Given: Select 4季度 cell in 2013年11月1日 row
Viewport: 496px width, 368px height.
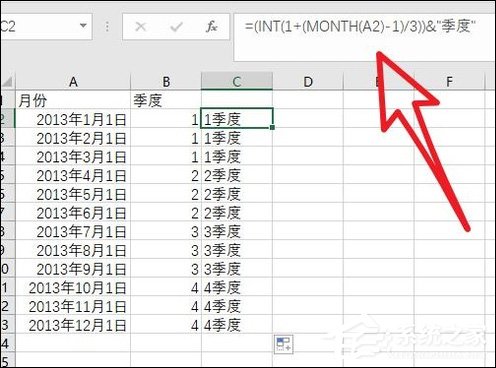Looking at the screenshot, I should tap(237, 306).
